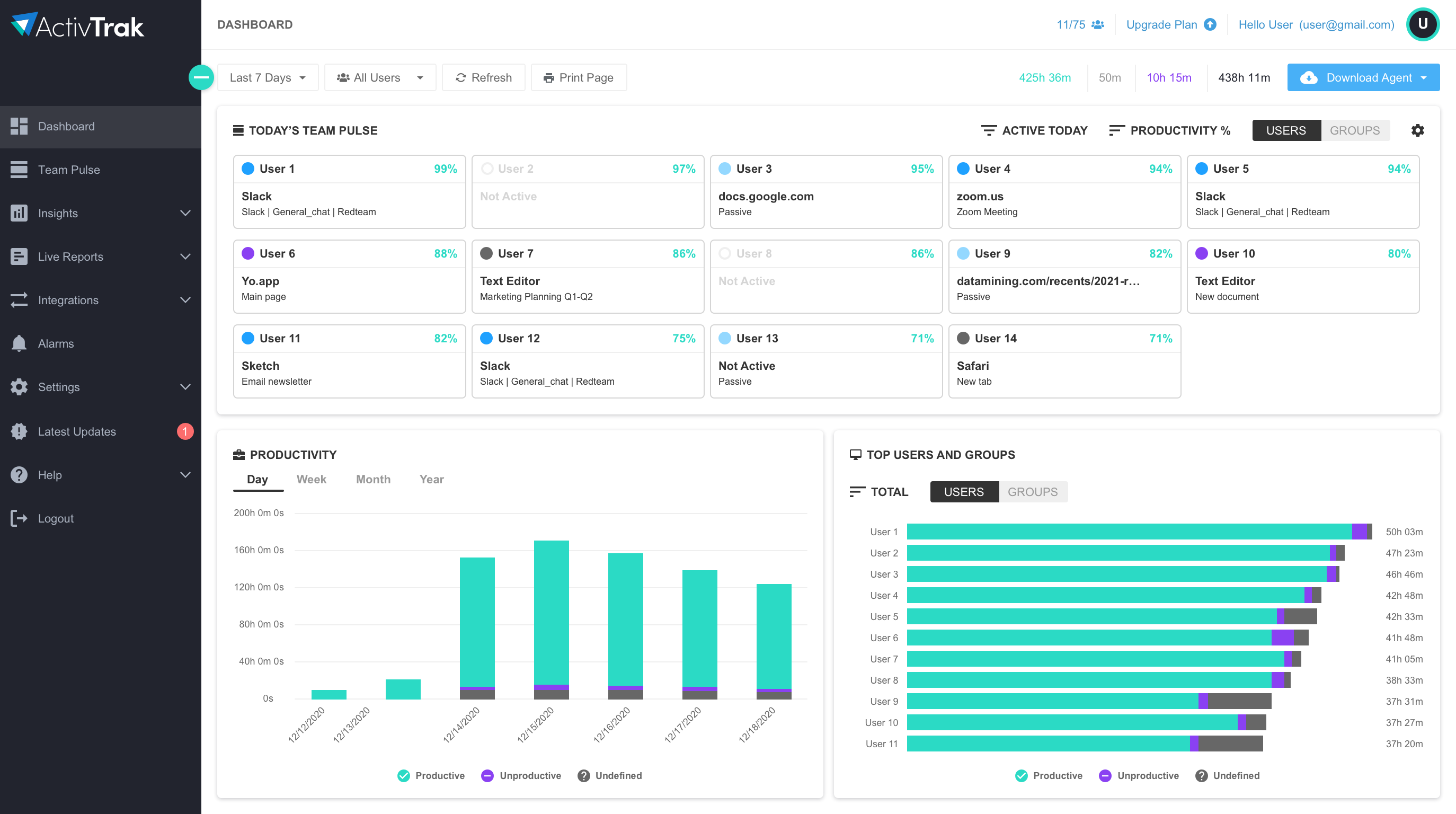Open the Last 7 Days date dropdown
The image size is (1456, 814).
268,77
